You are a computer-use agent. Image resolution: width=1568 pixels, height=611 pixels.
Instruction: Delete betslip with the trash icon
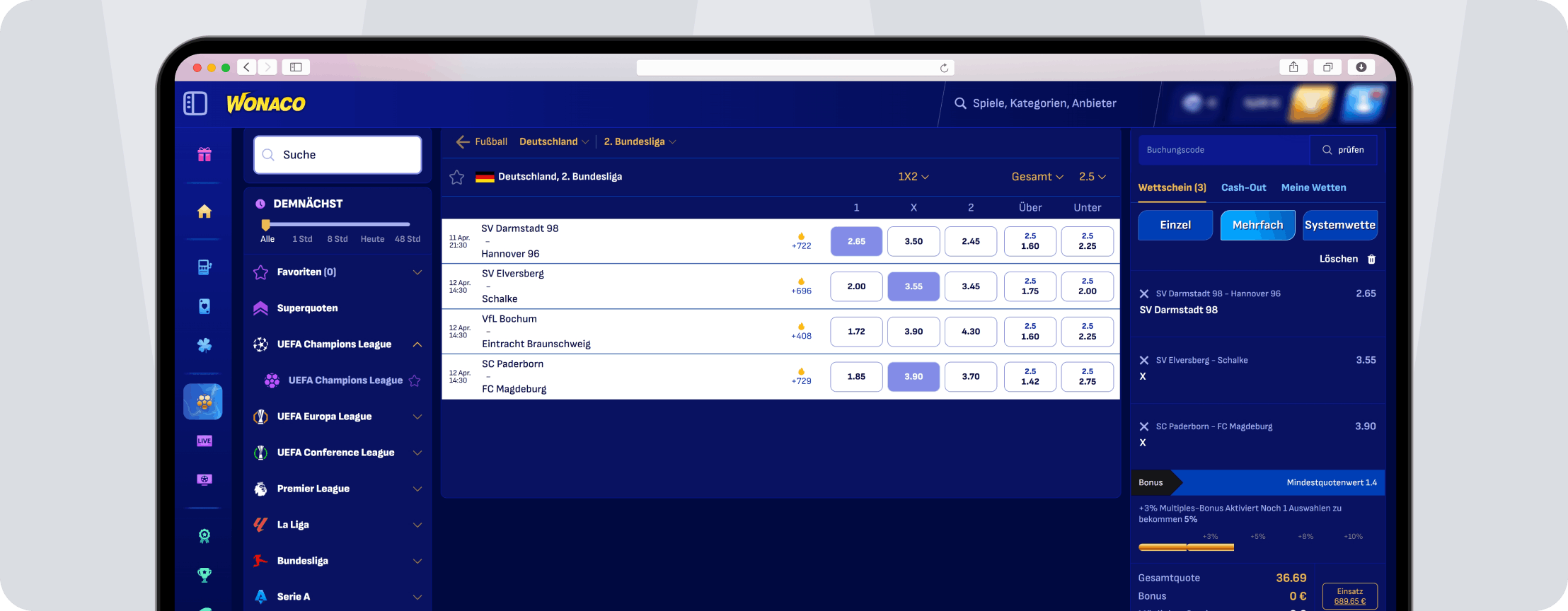tap(1371, 260)
